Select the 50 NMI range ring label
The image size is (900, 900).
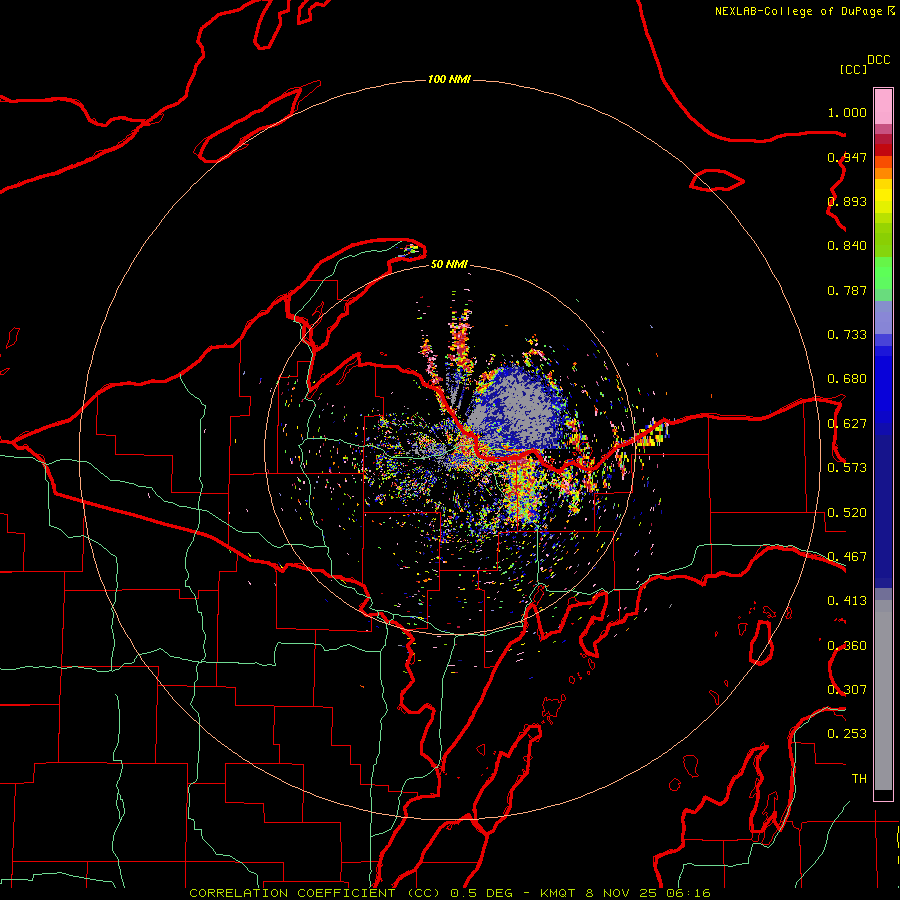point(449,264)
